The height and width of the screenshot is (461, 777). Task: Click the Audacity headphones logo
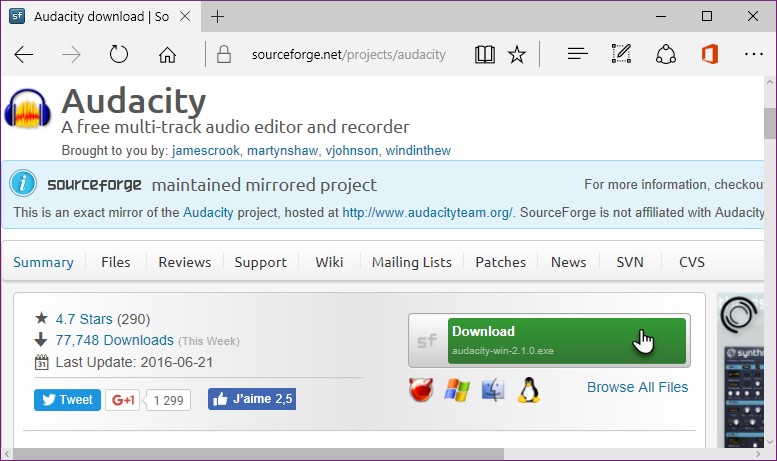27,109
